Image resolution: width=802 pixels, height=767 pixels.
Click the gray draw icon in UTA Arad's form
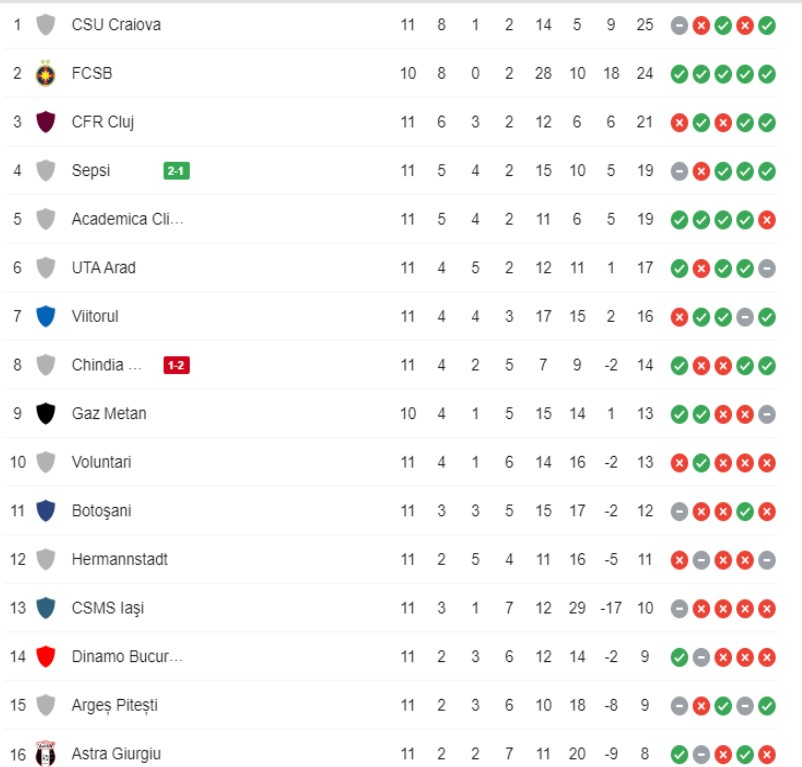click(767, 268)
